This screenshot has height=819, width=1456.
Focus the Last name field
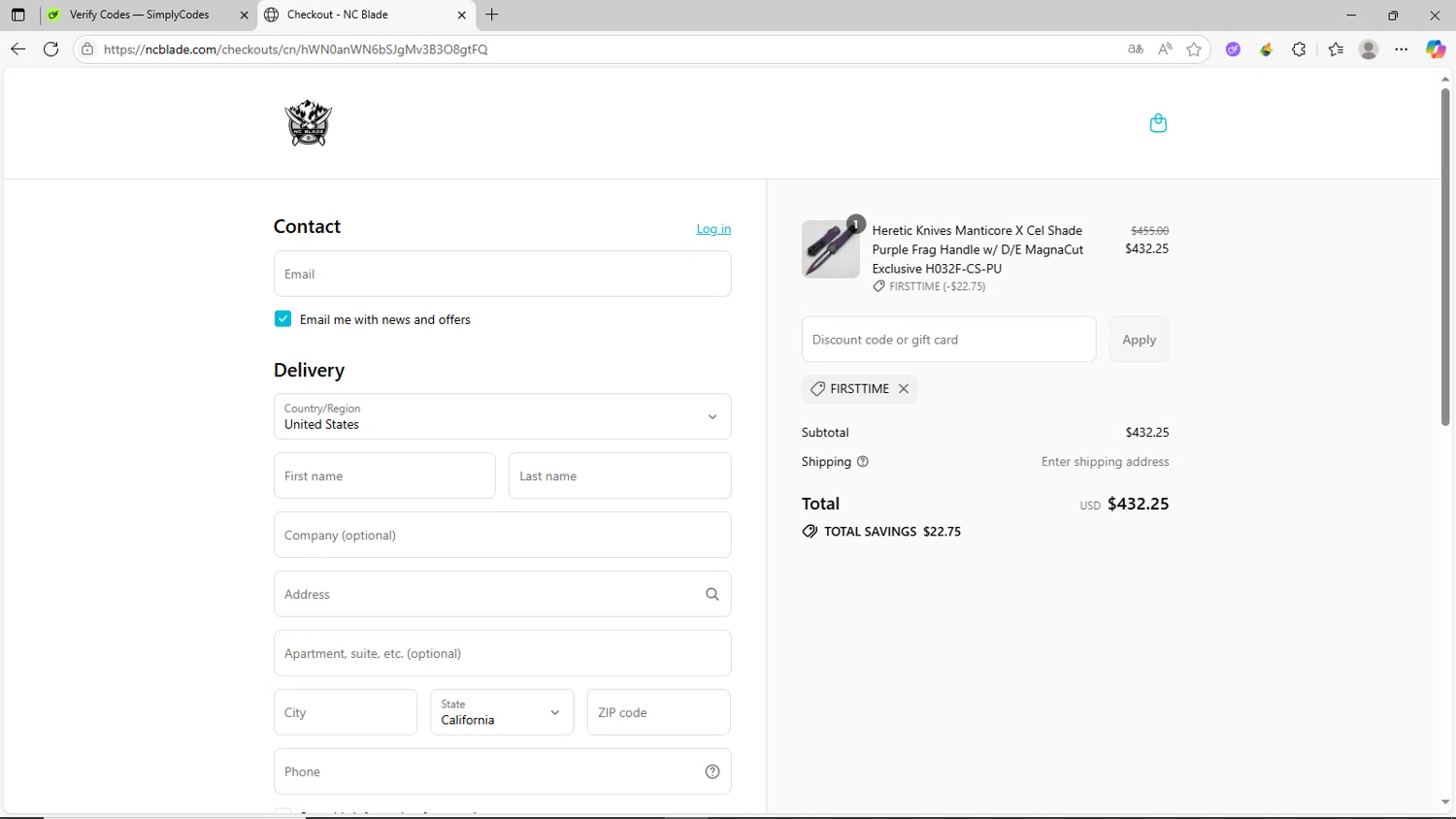(x=619, y=475)
